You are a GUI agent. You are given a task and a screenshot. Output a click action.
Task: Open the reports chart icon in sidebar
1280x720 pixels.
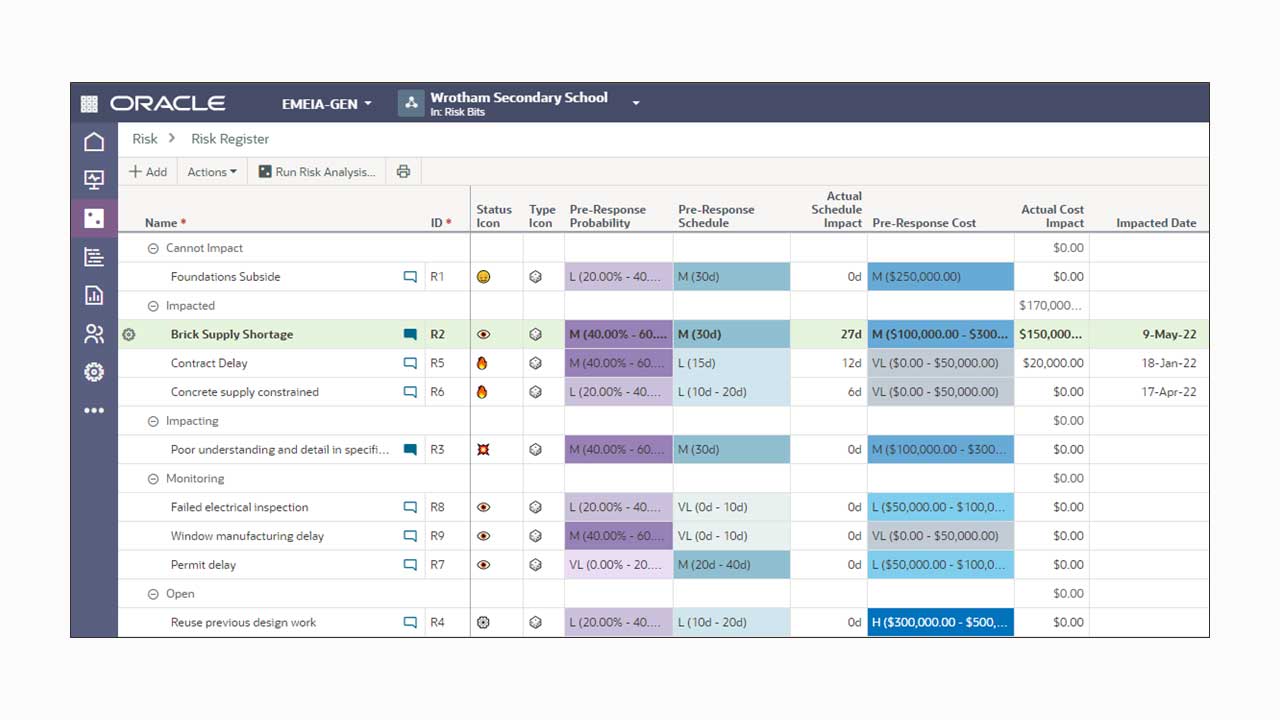93,295
